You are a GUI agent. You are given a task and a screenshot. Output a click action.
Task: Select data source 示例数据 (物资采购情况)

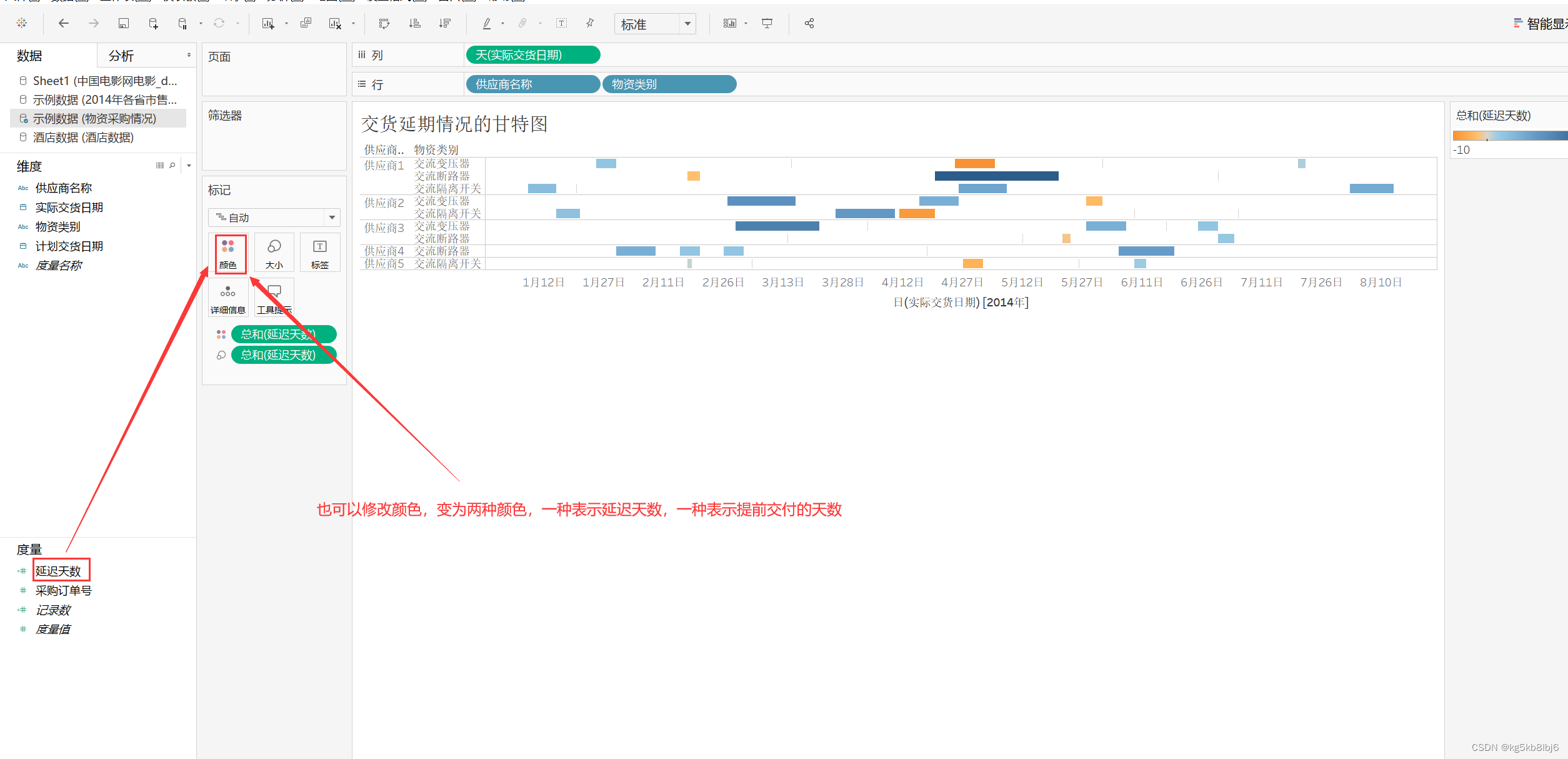point(98,118)
